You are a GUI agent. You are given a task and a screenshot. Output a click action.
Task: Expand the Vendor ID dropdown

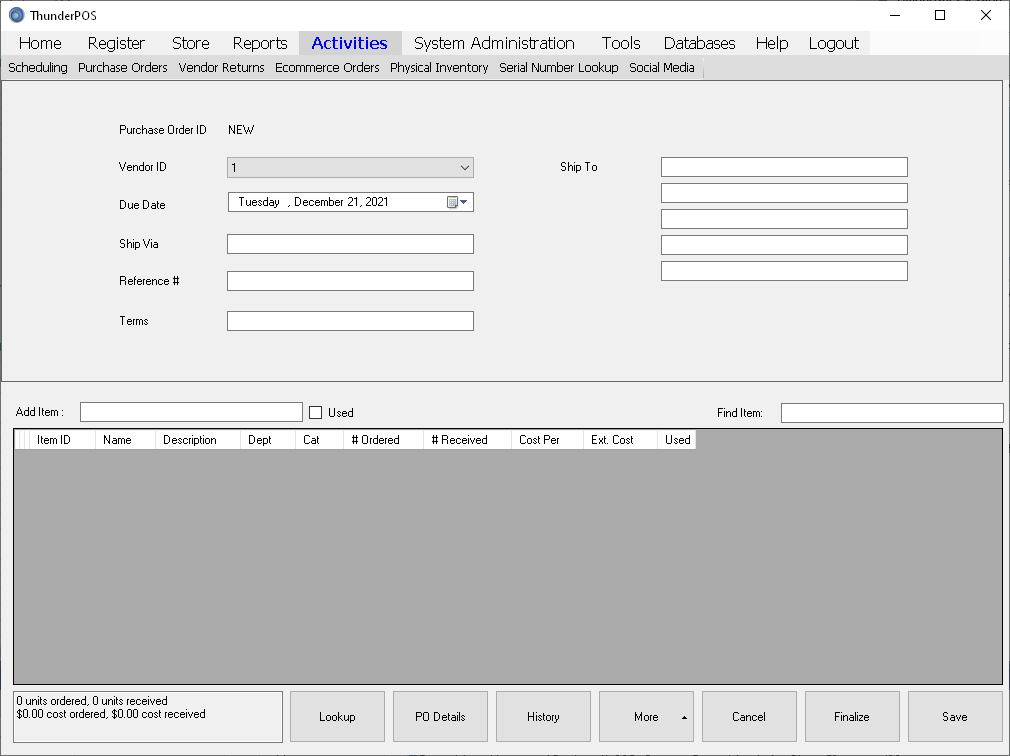tap(464, 168)
